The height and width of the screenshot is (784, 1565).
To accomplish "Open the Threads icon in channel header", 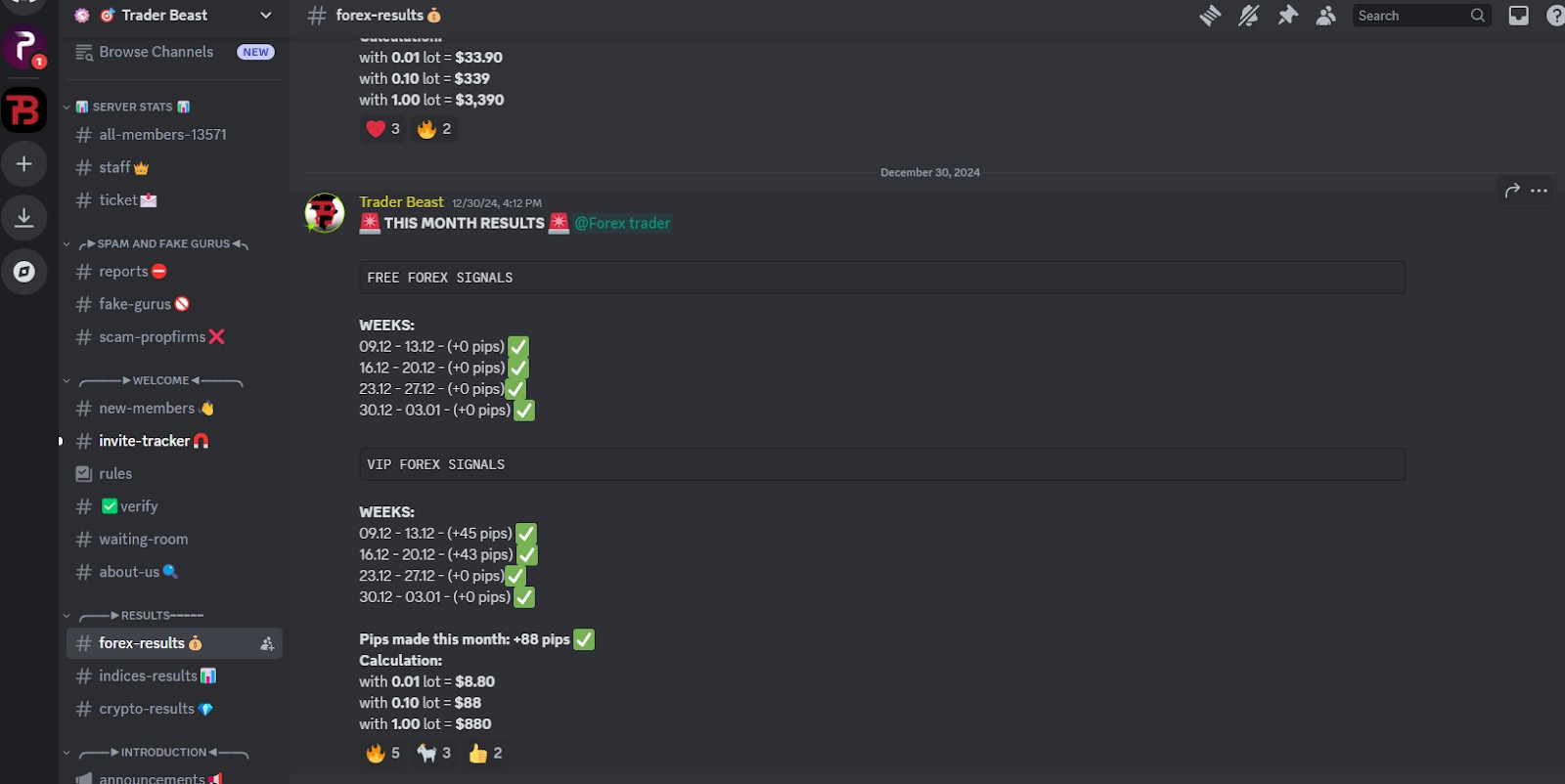I will tap(1210, 16).
